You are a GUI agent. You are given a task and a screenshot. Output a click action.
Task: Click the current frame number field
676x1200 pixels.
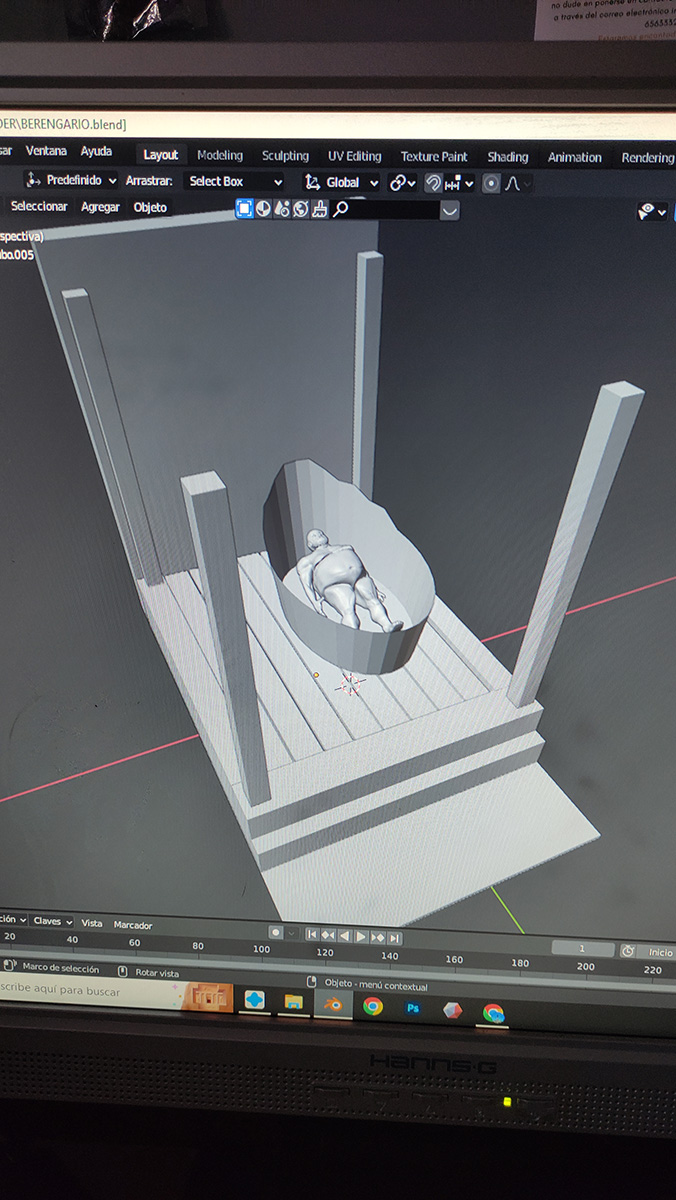[582, 948]
